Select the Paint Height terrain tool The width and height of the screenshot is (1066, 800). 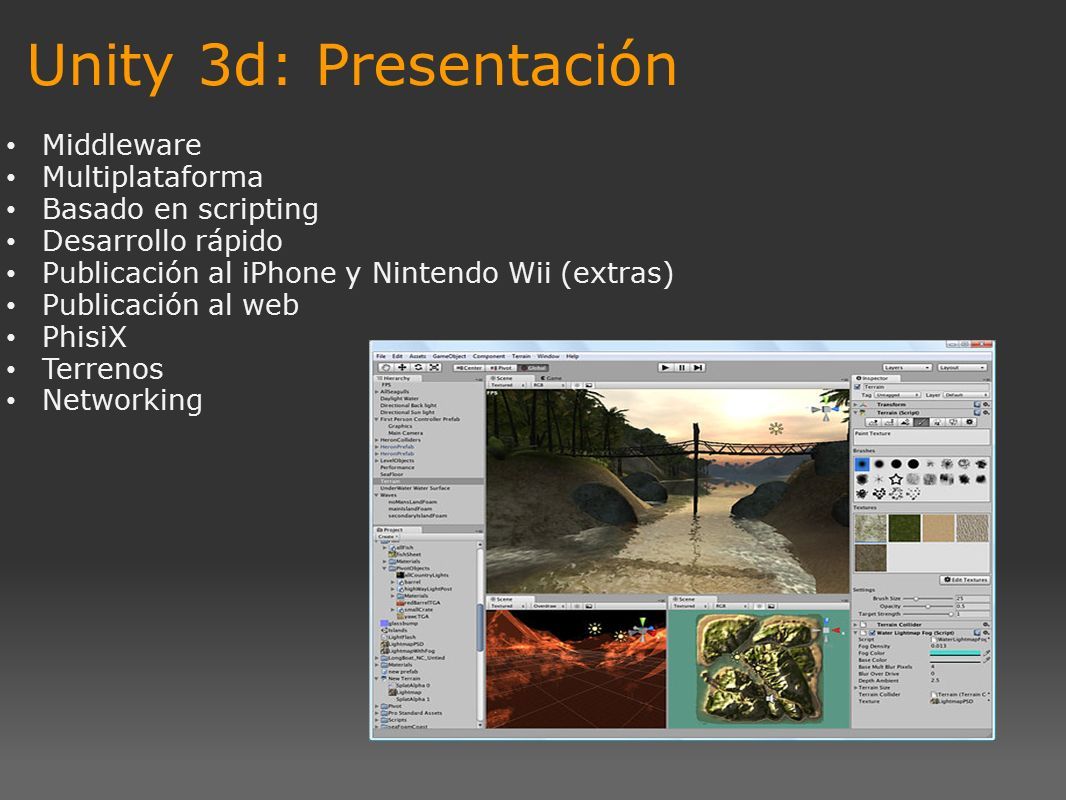click(889, 422)
